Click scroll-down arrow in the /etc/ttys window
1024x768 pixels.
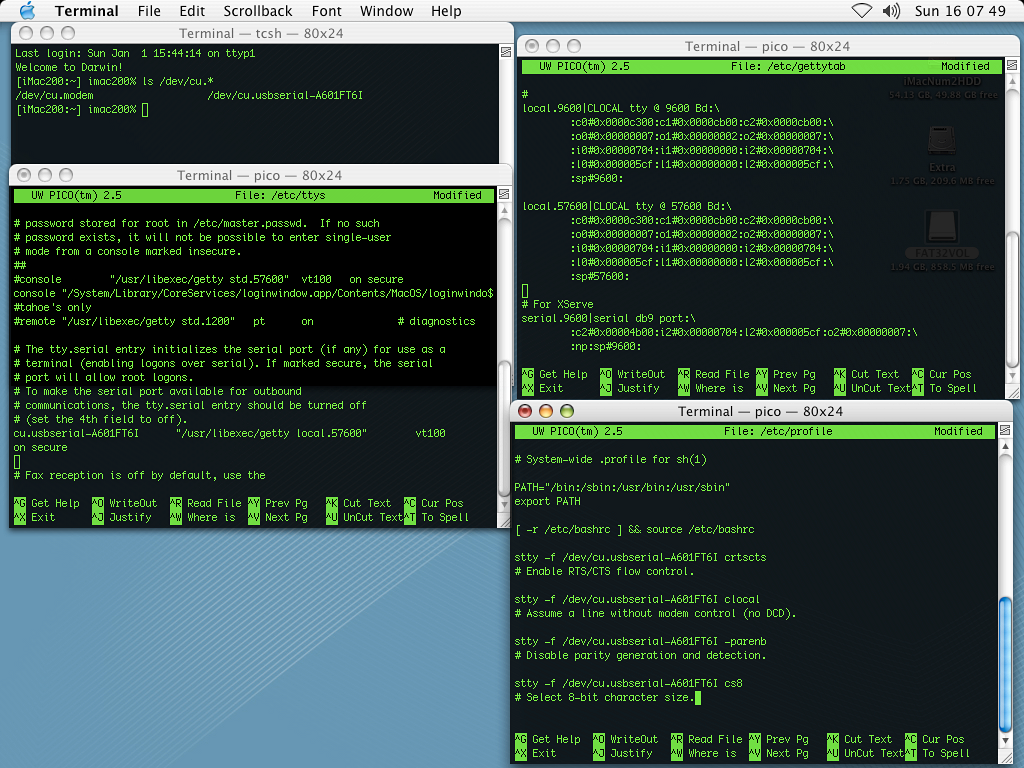pos(504,504)
